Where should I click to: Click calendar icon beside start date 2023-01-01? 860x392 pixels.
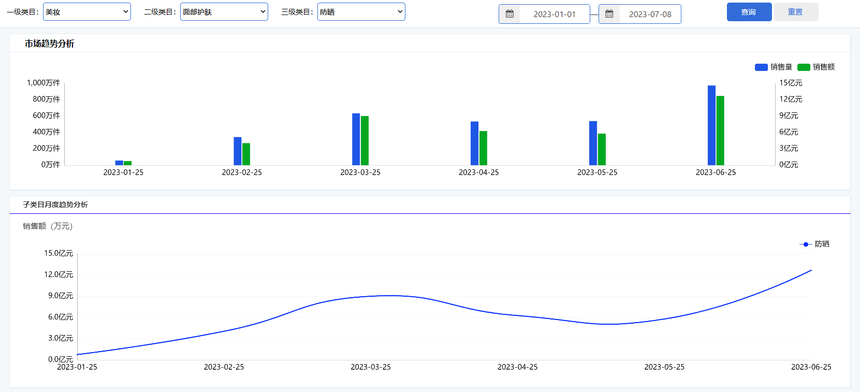tap(510, 14)
